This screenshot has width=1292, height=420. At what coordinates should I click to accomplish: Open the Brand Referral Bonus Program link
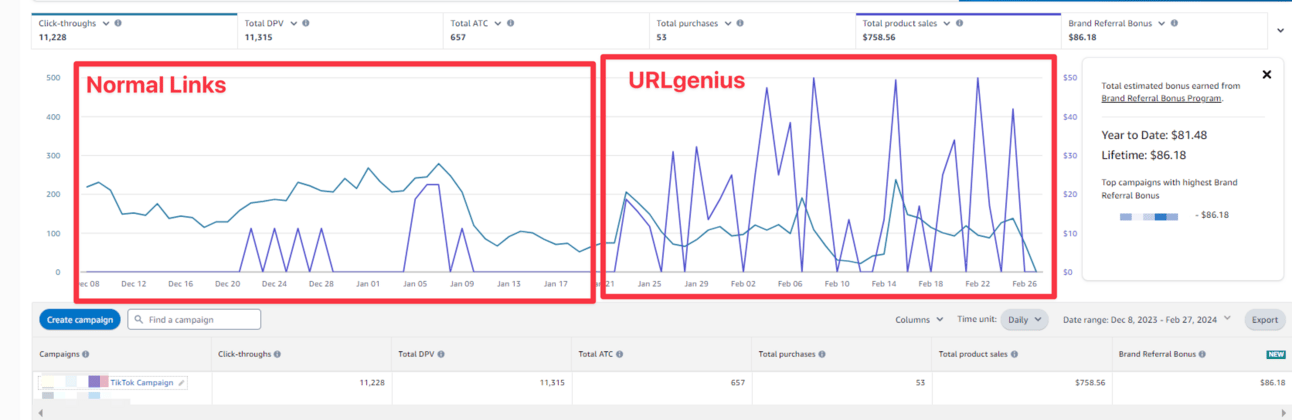pyautogui.click(x=1162, y=98)
